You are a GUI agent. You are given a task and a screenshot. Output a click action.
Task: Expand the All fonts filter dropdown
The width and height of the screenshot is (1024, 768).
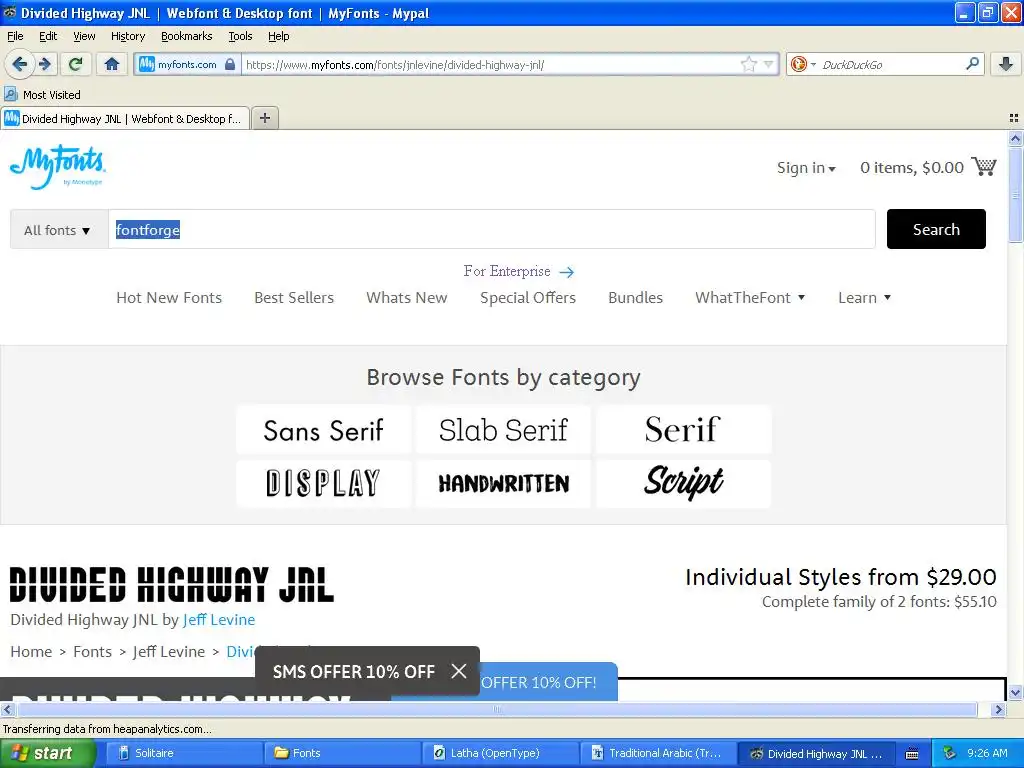click(58, 230)
